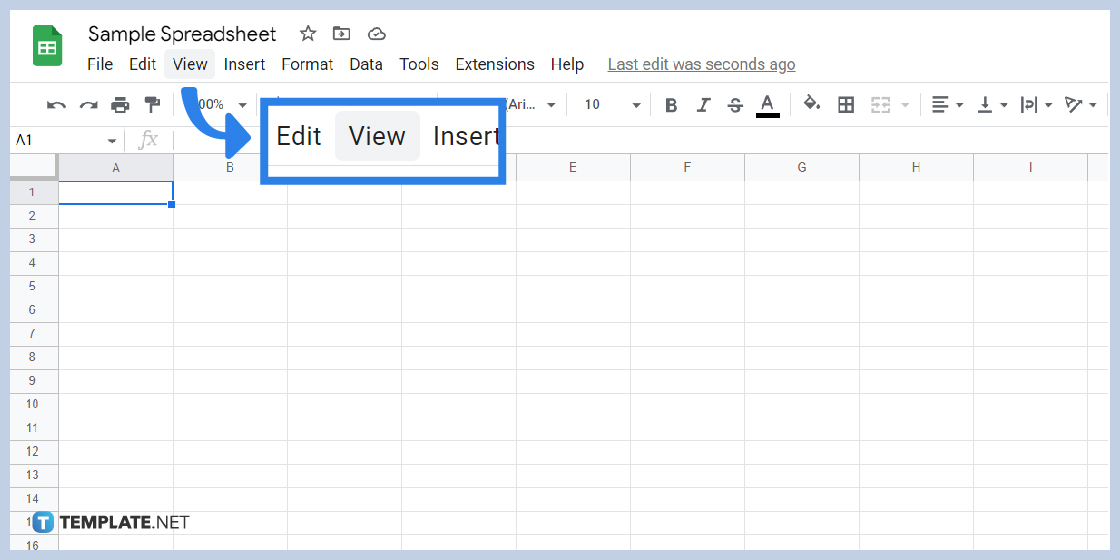Click the Move to folder icon
1120x560 pixels.
click(x=341, y=33)
